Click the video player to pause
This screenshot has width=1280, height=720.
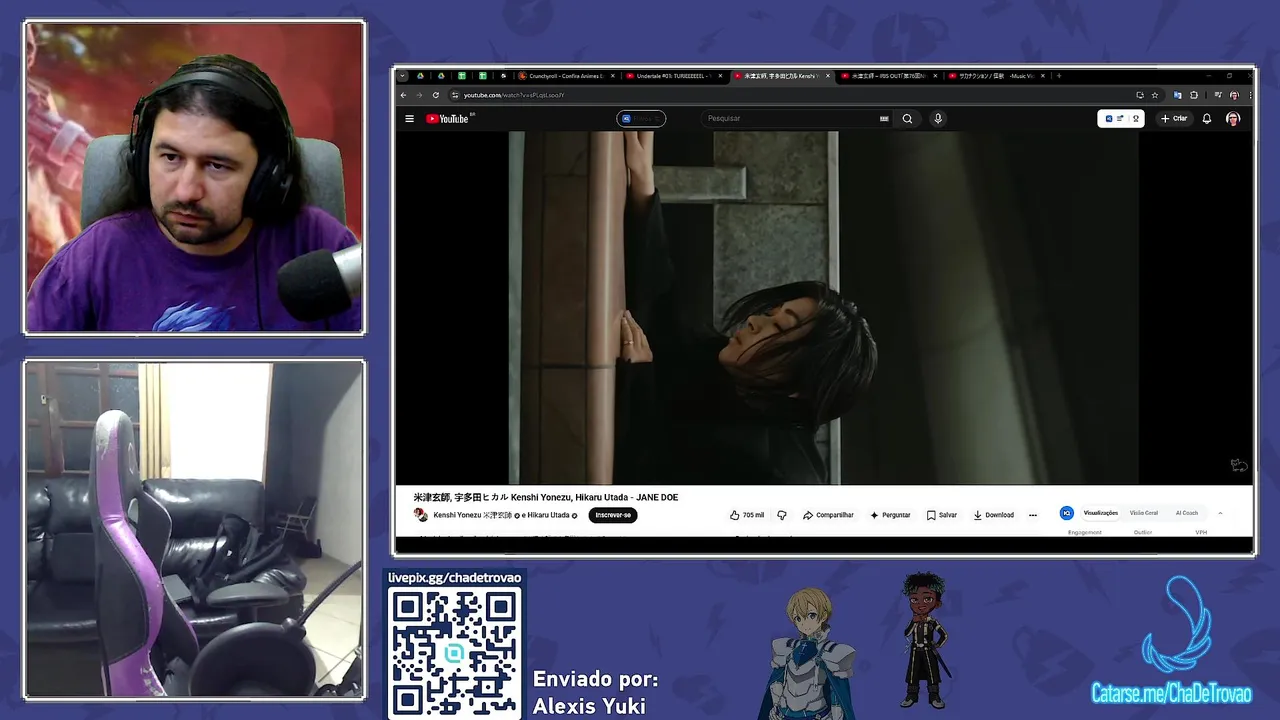[823, 308]
